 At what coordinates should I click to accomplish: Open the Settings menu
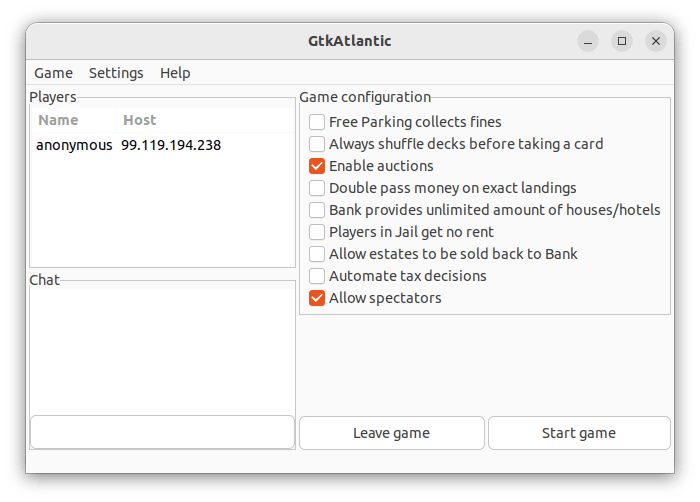point(116,73)
